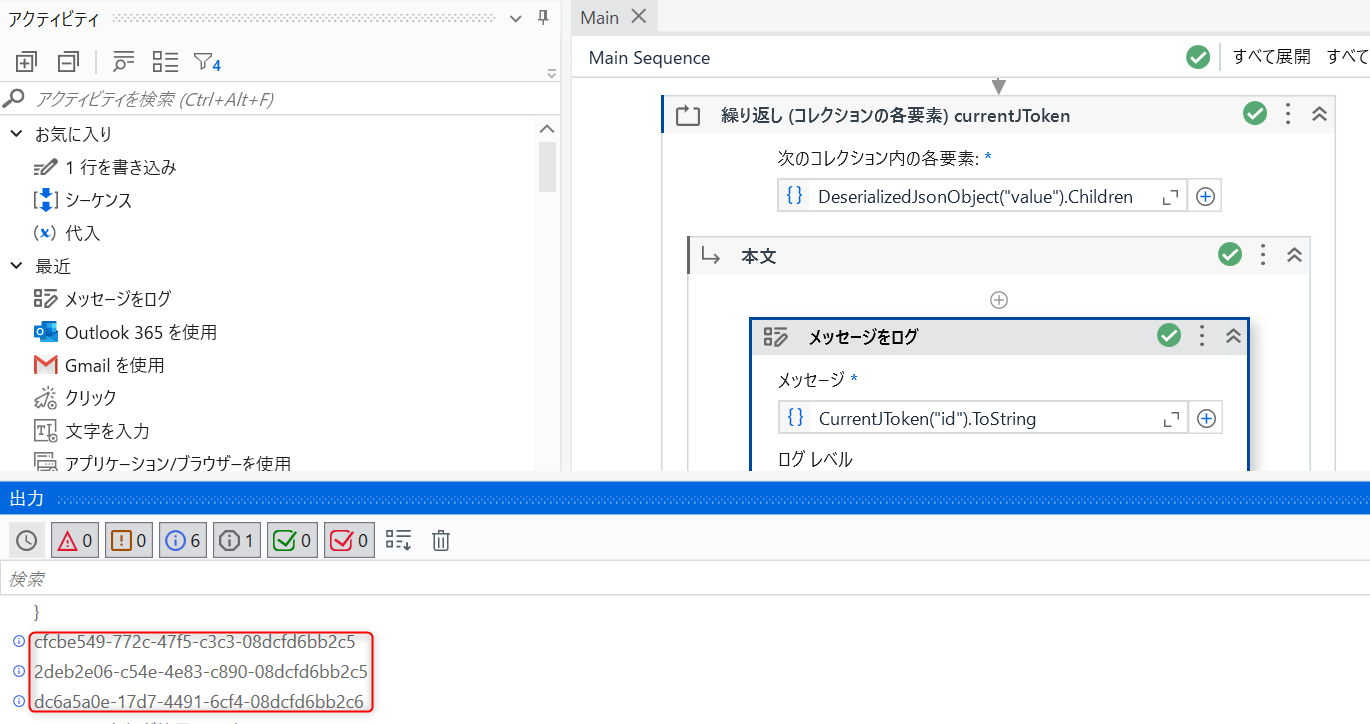Select シーケンス activity

pos(83,200)
